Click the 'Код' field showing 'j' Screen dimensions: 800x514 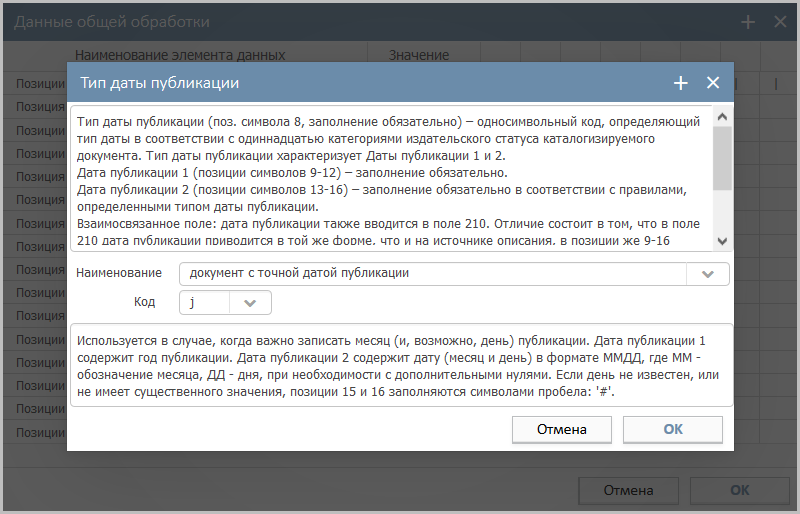coord(205,302)
